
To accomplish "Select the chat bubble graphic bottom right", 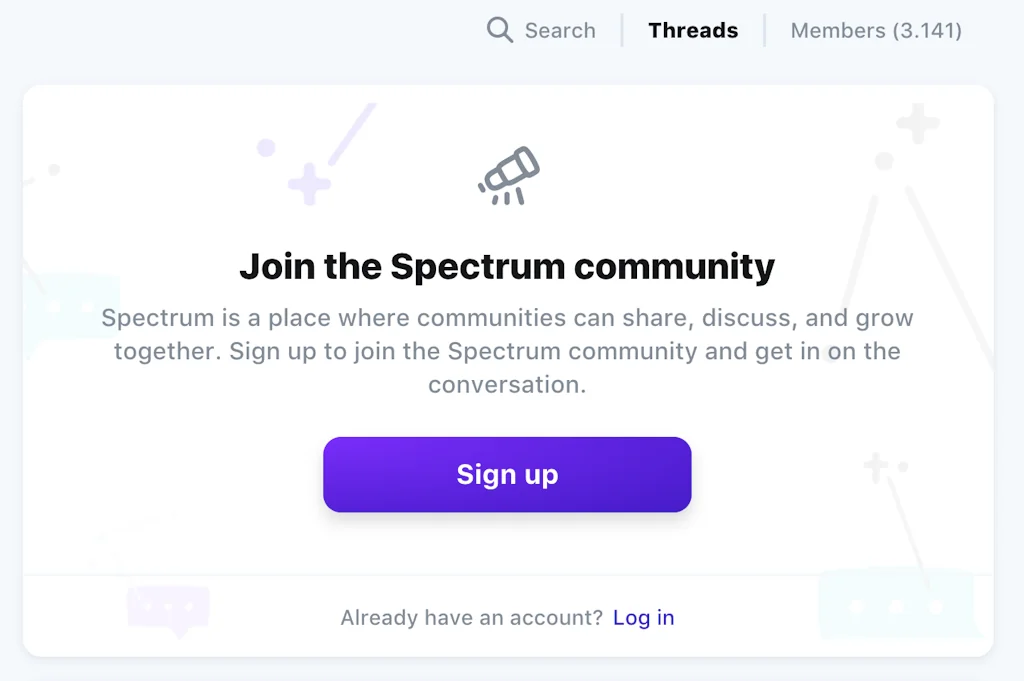I will [898, 603].
